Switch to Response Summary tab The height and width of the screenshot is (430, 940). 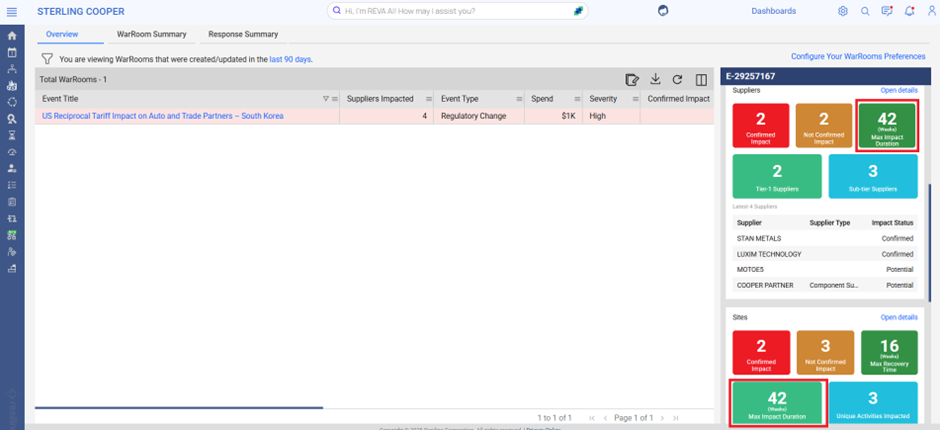point(243,34)
